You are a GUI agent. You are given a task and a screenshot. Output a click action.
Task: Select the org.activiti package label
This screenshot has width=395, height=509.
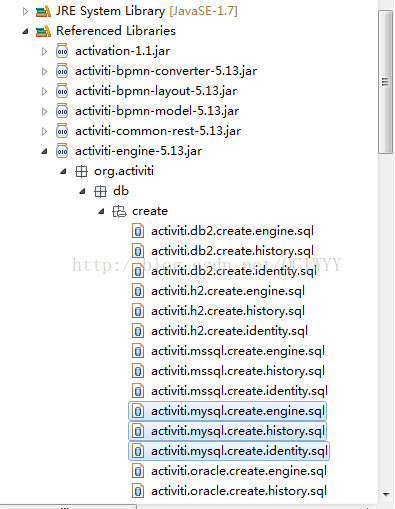click(x=124, y=171)
